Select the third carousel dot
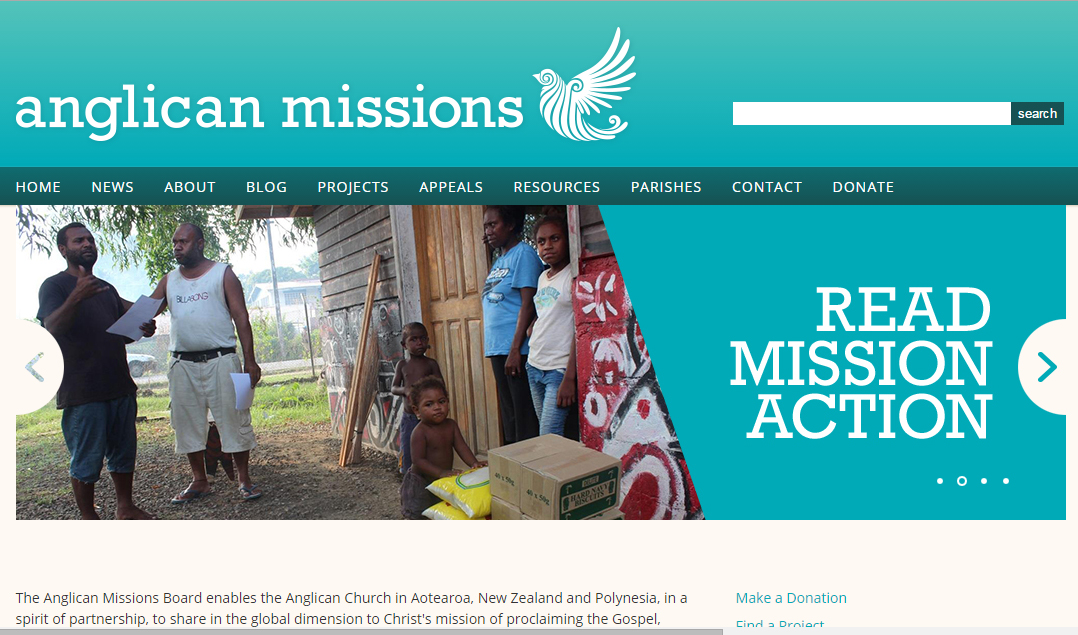Screen dimensions: 1078x635 (x=984, y=481)
